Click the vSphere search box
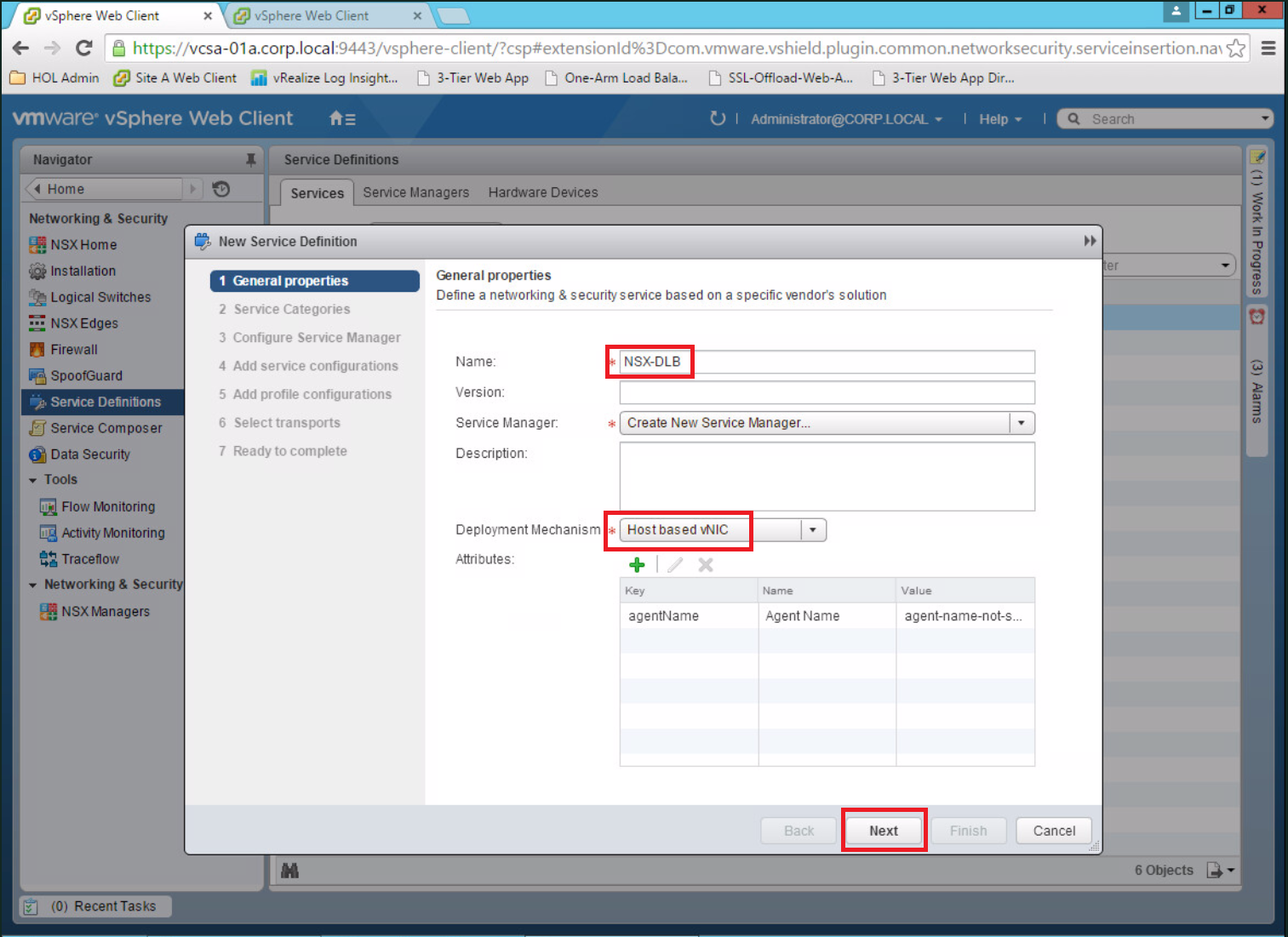The image size is (1288, 937). click(1166, 119)
